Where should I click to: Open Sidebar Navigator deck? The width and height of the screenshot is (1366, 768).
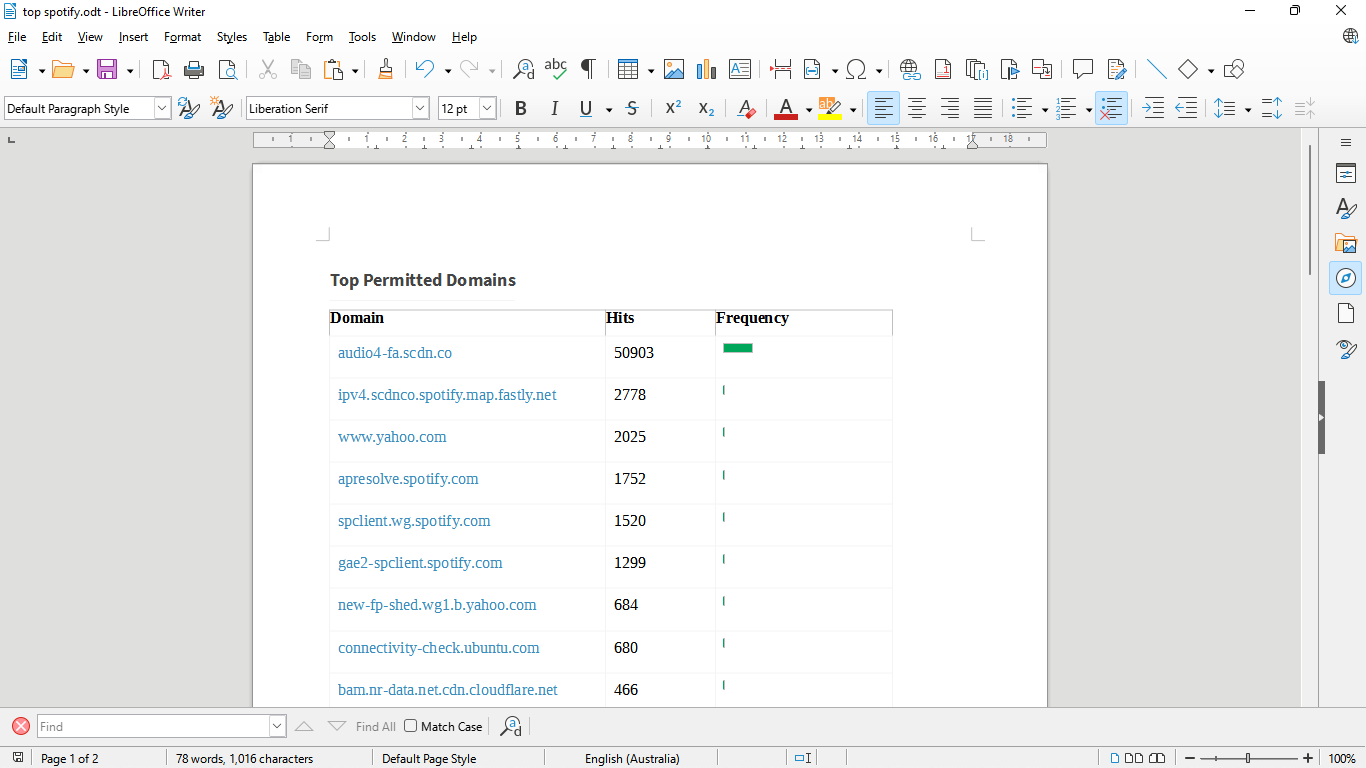tap(1346, 278)
